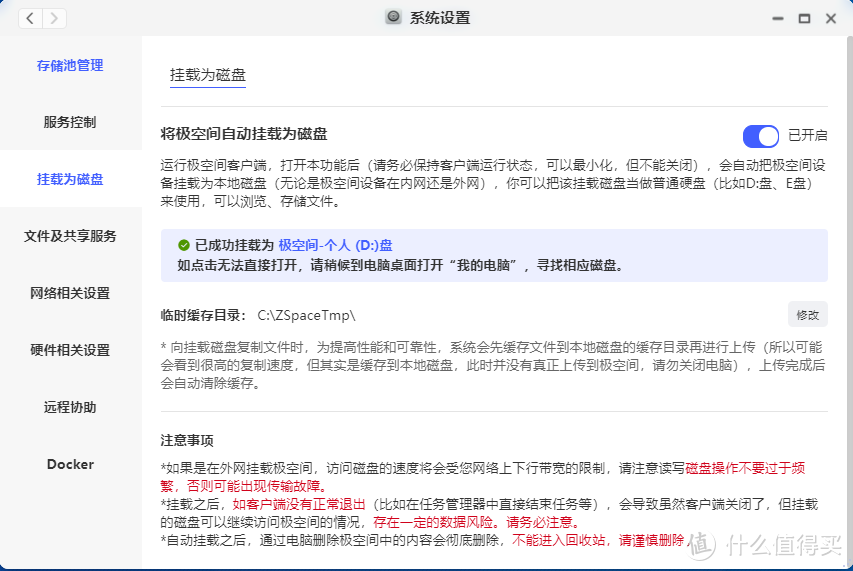Open the 极空间-个人 (D:)盘 link
The image size is (853, 571).
335,244
